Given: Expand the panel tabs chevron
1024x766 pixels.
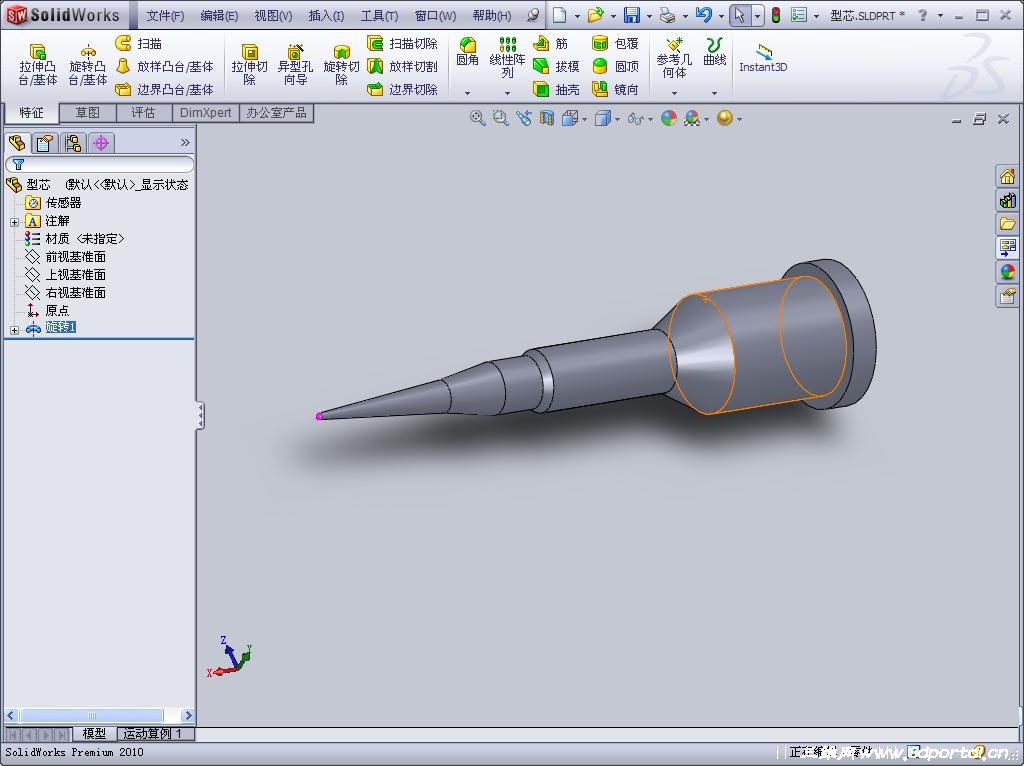Looking at the screenshot, I should click(x=185, y=142).
